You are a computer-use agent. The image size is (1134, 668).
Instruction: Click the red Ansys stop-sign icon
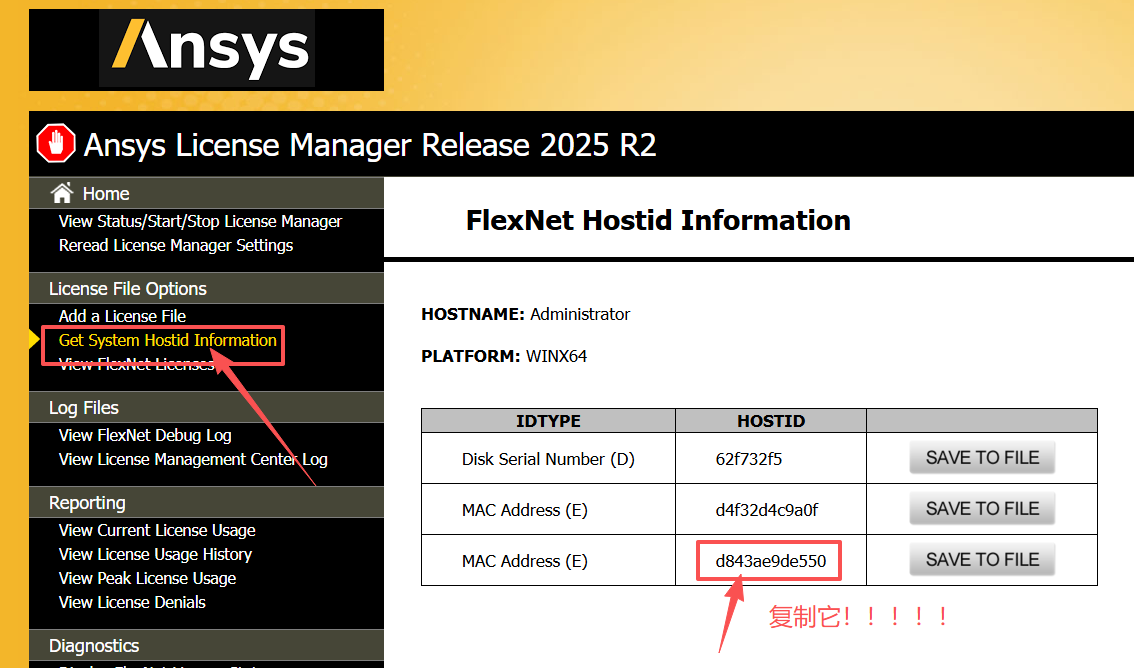point(55,143)
